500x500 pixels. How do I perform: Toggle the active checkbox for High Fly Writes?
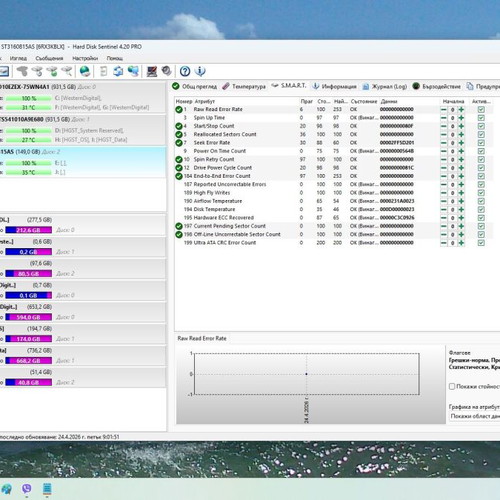(481, 193)
